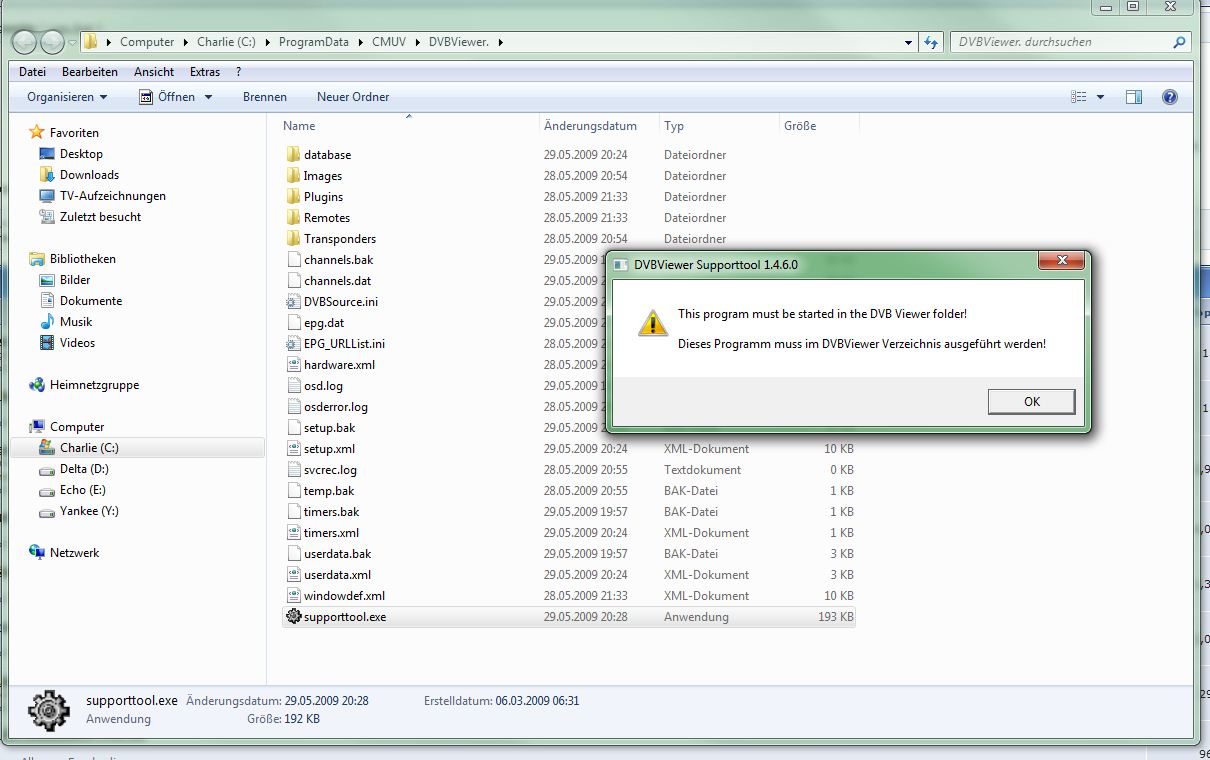Open the Datei menu
Screen dimensions: 1210x760
(x=33, y=72)
